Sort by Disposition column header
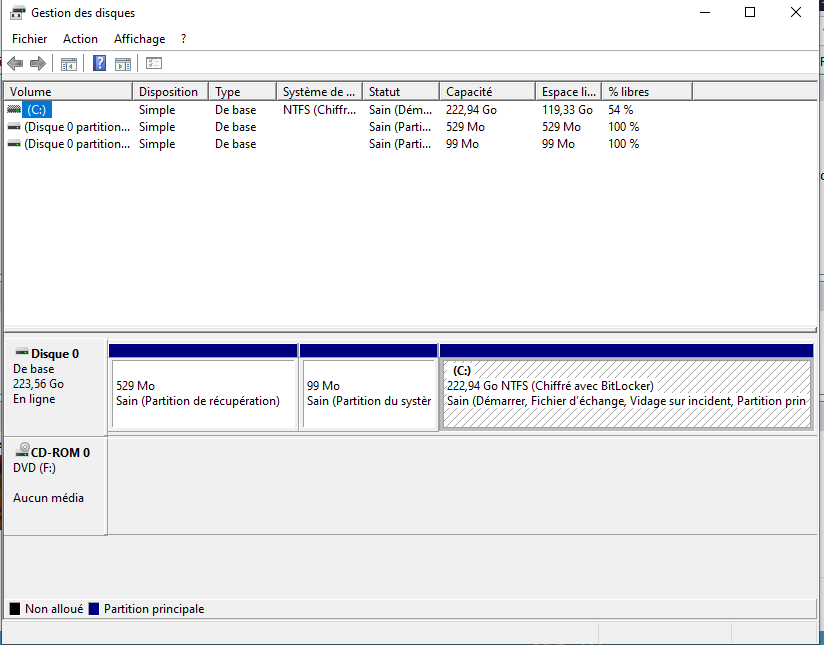Viewport: 824px width, 645px height. 170,91
